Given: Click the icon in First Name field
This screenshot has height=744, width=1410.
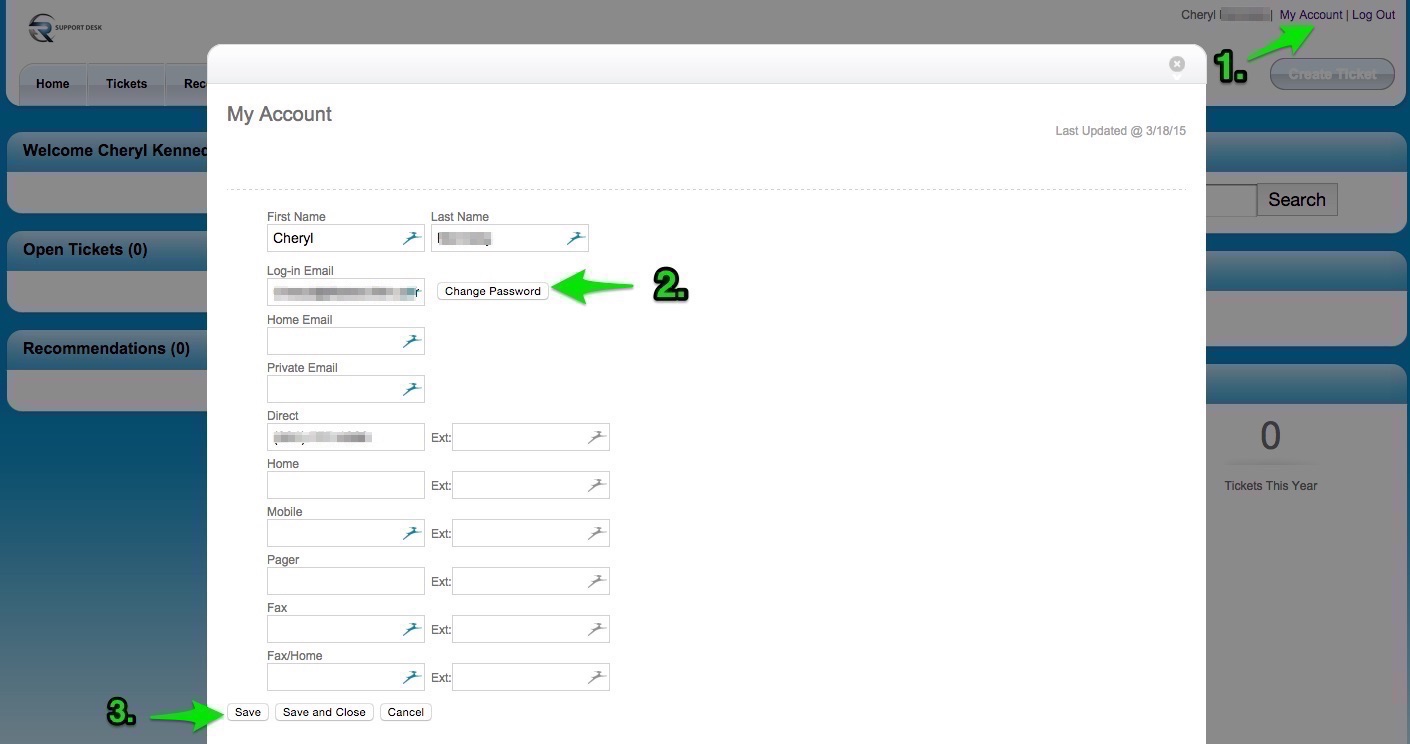Looking at the screenshot, I should click(x=412, y=238).
